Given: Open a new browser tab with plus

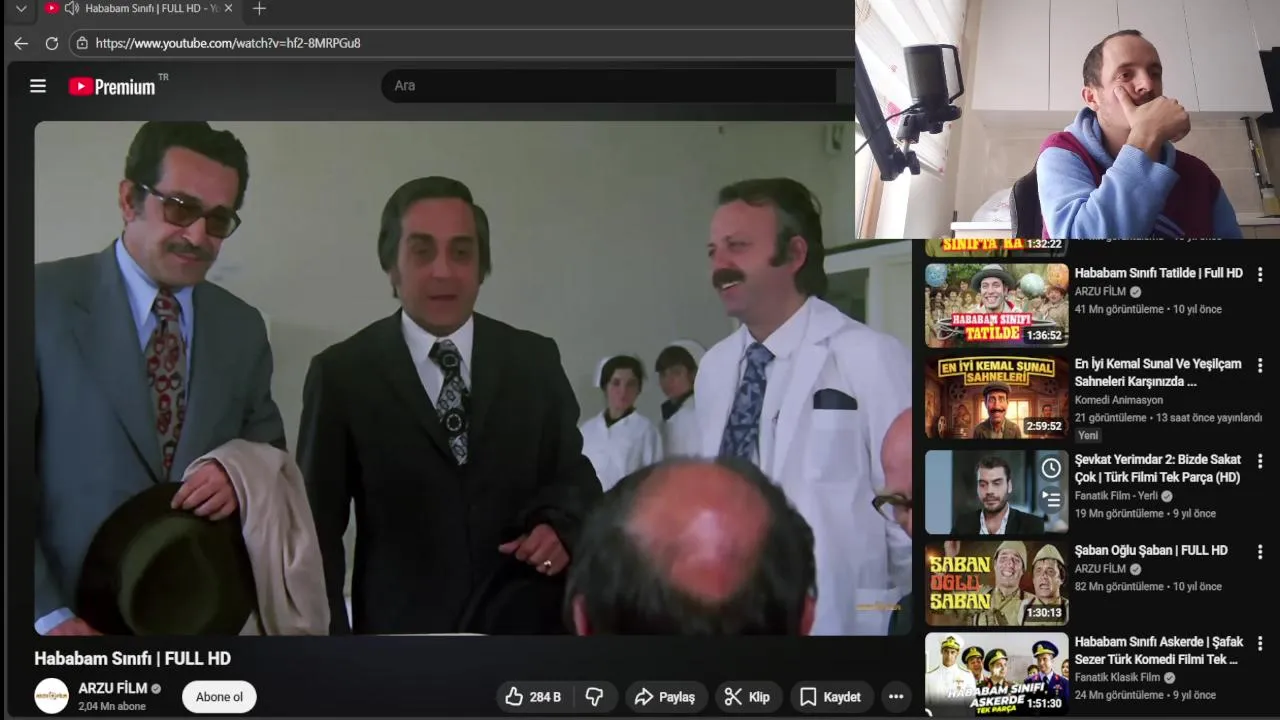Looking at the screenshot, I should coord(259,8).
